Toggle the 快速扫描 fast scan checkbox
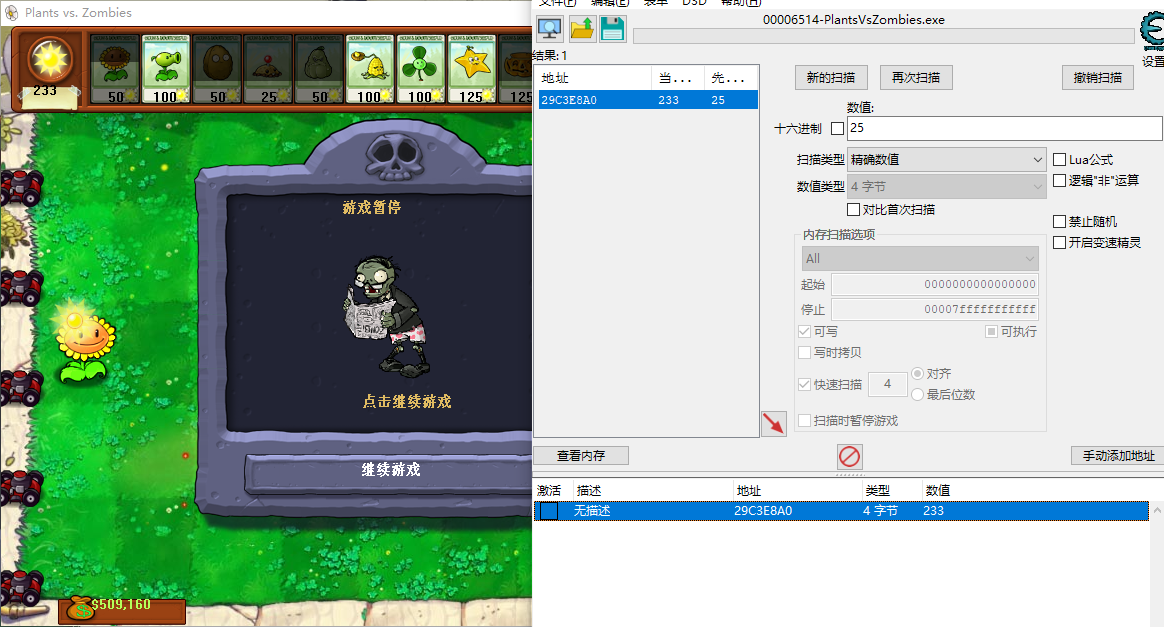Viewport: 1164px width, 627px height. pos(804,384)
